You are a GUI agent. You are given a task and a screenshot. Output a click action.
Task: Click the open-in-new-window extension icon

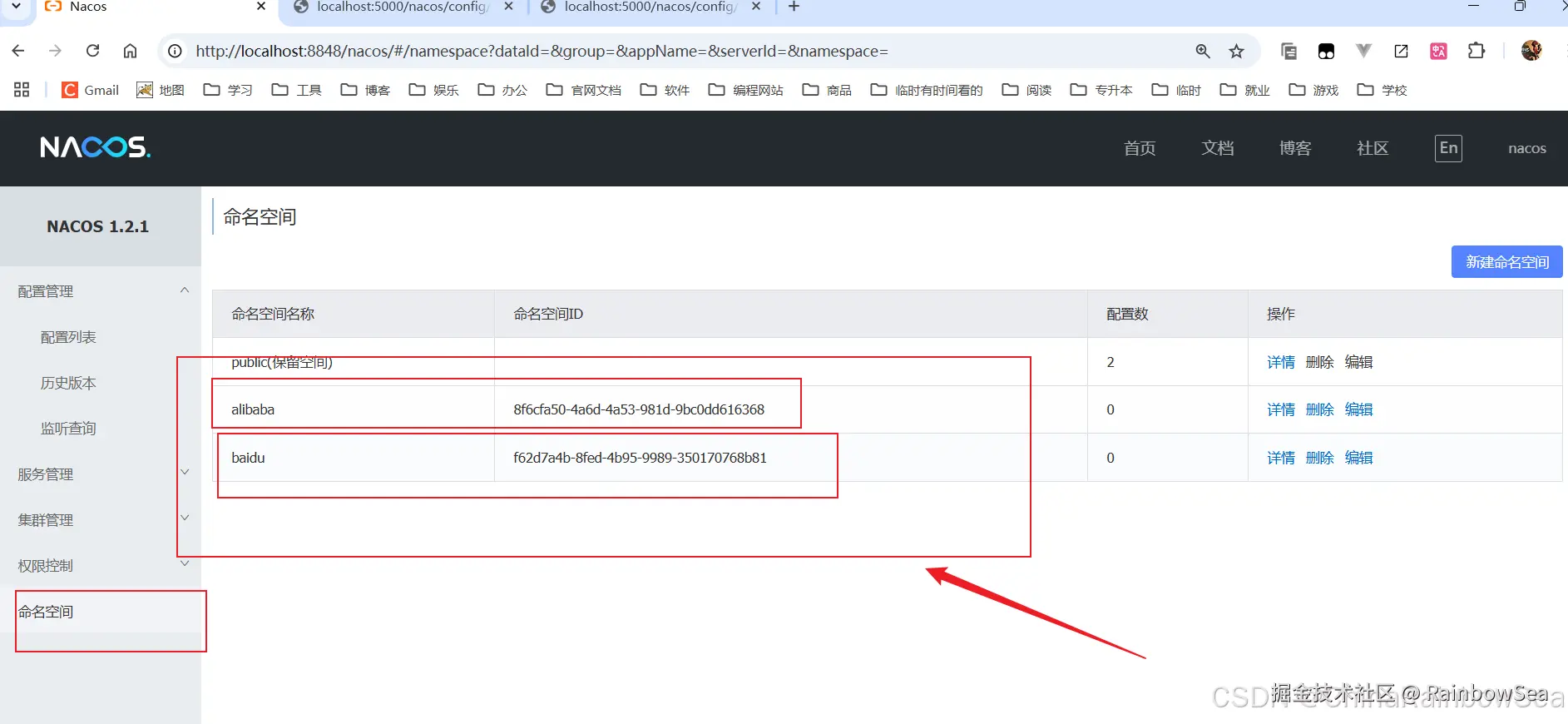pyautogui.click(x=1402, y=51)
